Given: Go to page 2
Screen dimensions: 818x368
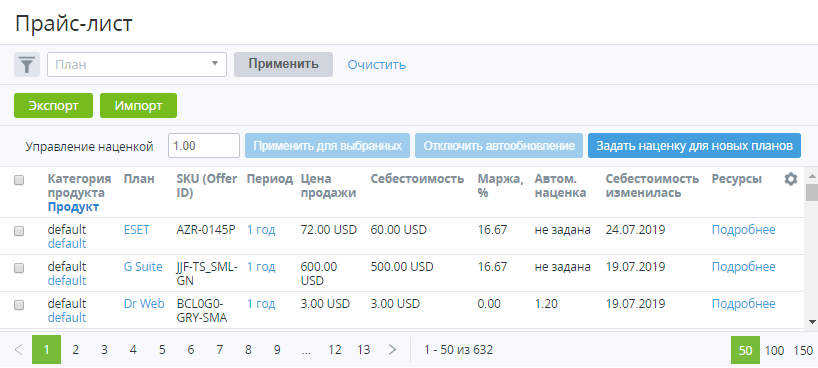Looking at the screenshot, I should pos(76,350).
